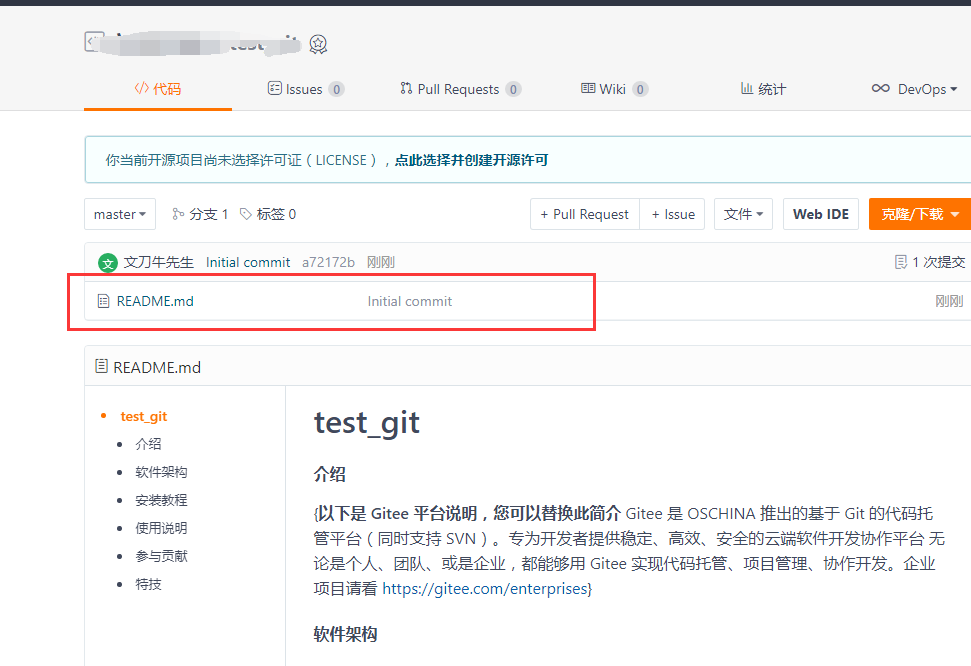Click the 分支 1 branch toggle

199,213
